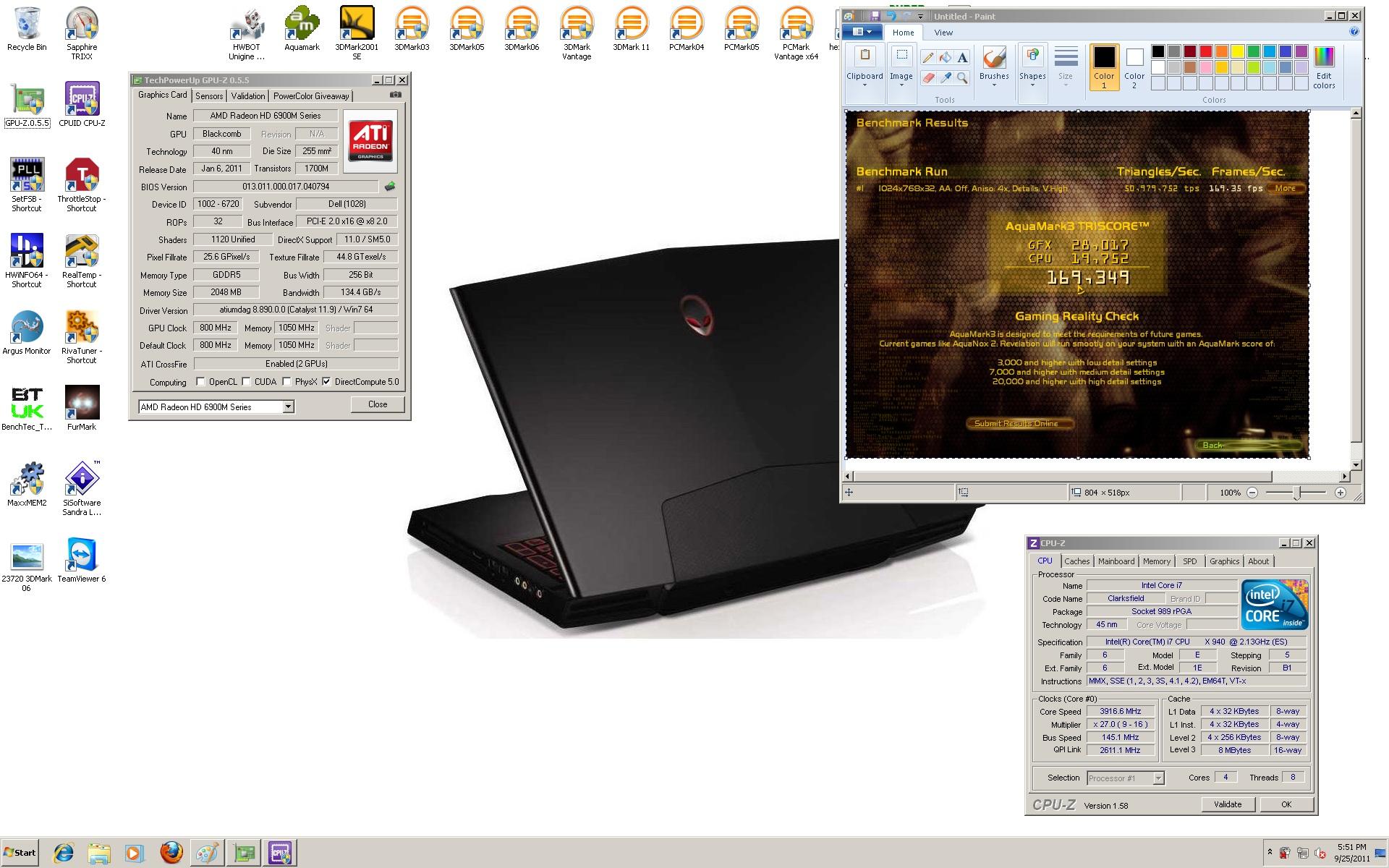Image resolution: width=1389 pixels, height=868 pixels.
Task: Select the Pencil tool in Paint
Action: point(928,58)
